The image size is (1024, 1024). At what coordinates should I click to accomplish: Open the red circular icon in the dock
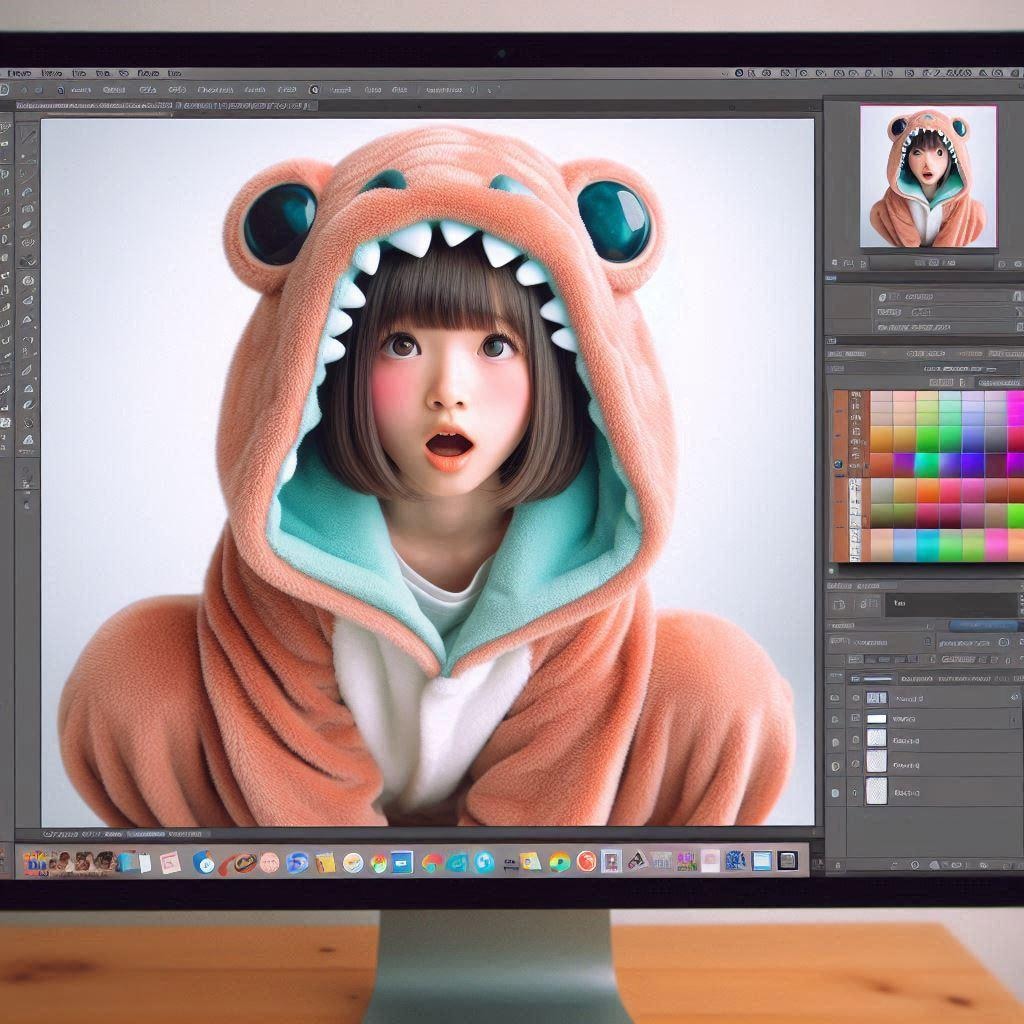point(586,861)
